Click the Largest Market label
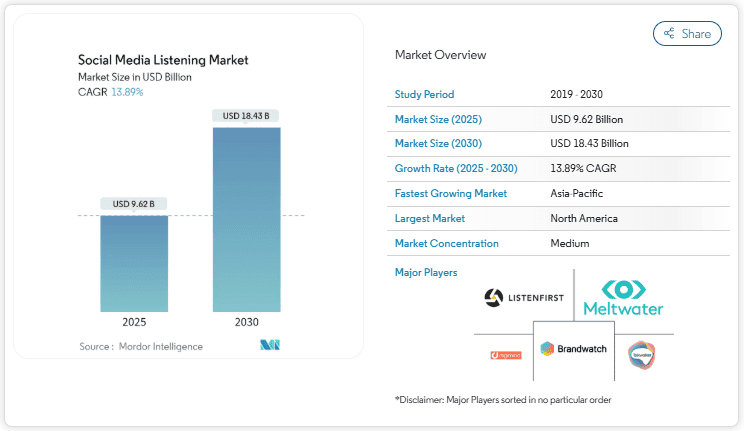Screen dimensions: 744x431 coord(429,218)
